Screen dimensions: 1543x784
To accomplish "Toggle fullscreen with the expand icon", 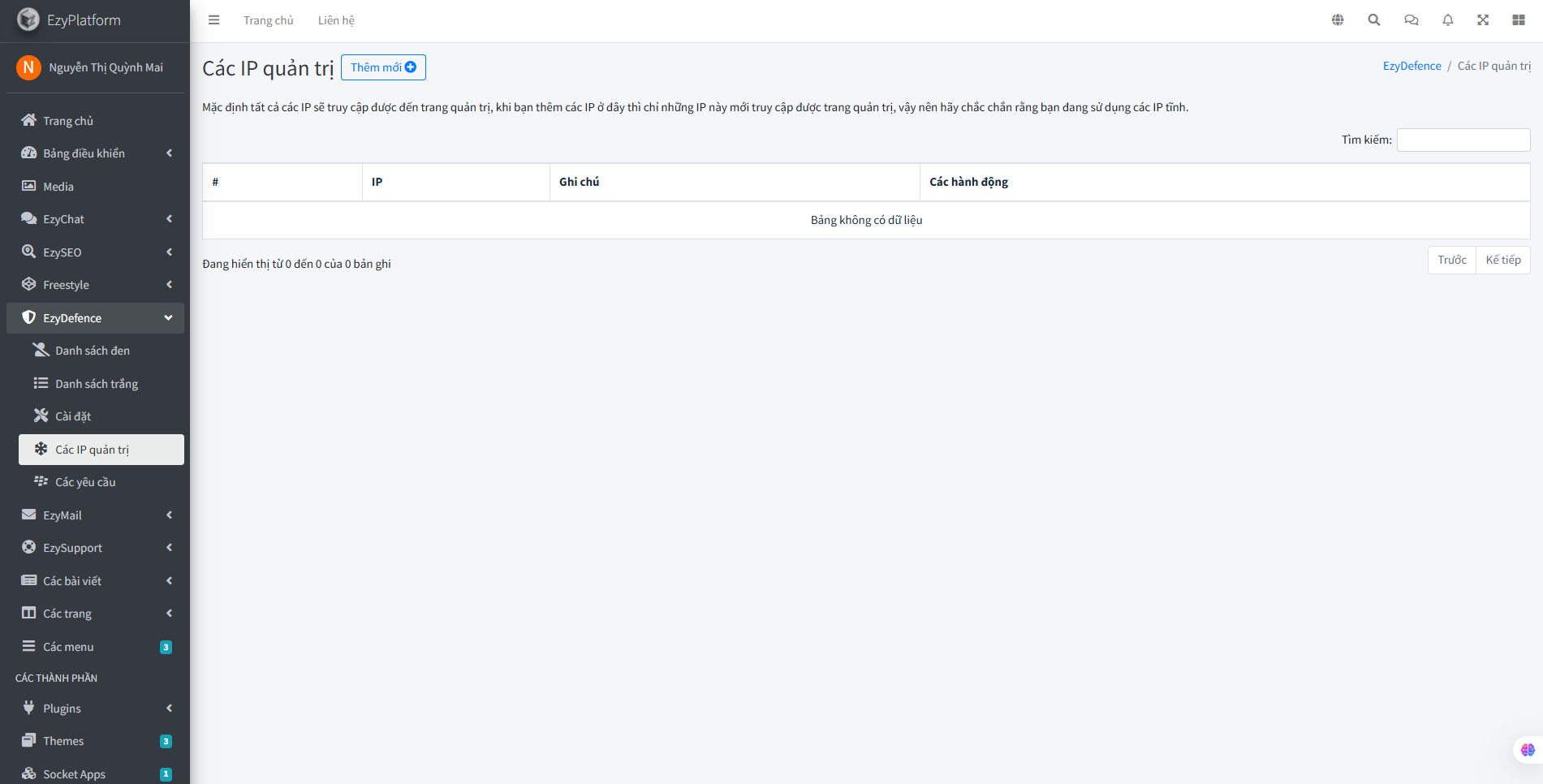I will coord(1483,20).
